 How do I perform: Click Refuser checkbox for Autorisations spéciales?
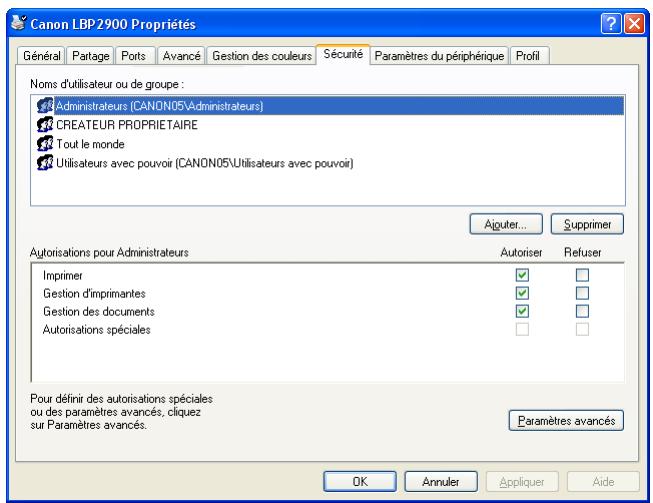(x=582, y=329)
